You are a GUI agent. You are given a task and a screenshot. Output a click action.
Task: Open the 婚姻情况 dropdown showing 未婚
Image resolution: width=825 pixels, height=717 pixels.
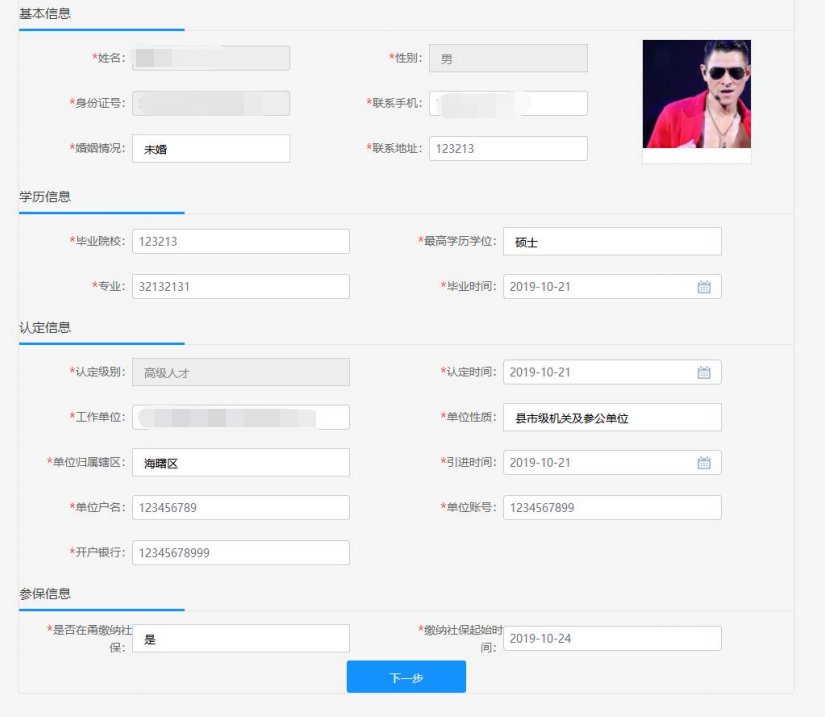(211, 149)
